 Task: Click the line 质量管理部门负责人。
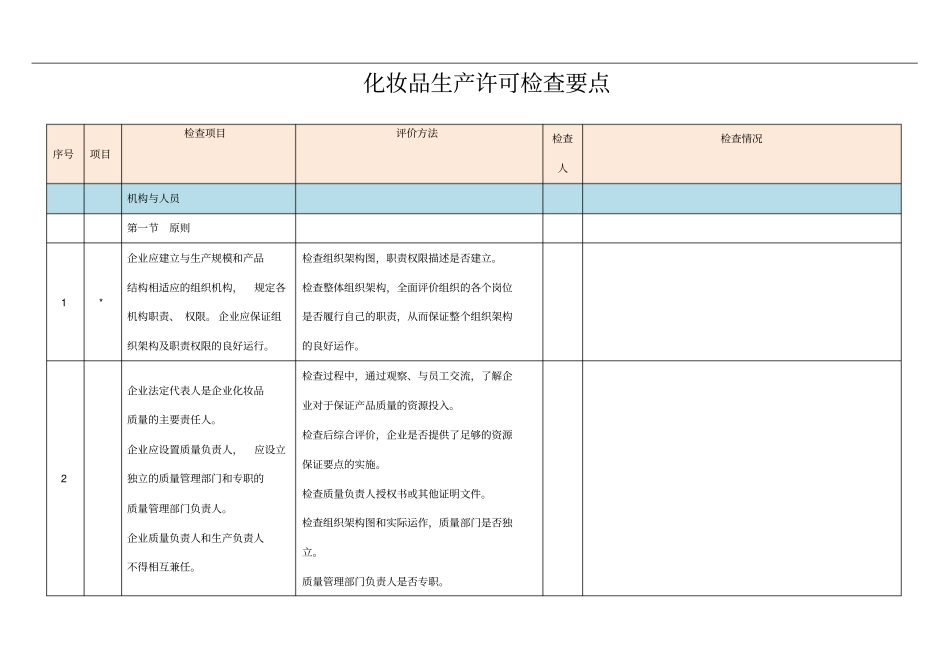pyautogui.click(x=178, y=508)
